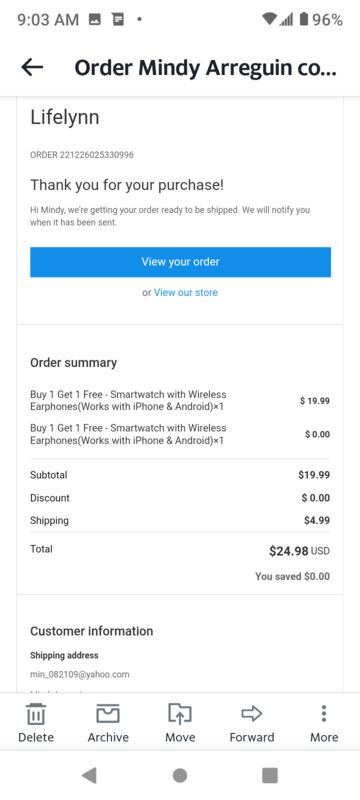Tap the note notification icon in status bar
360x800 pixels.
[x=118, y=20]
